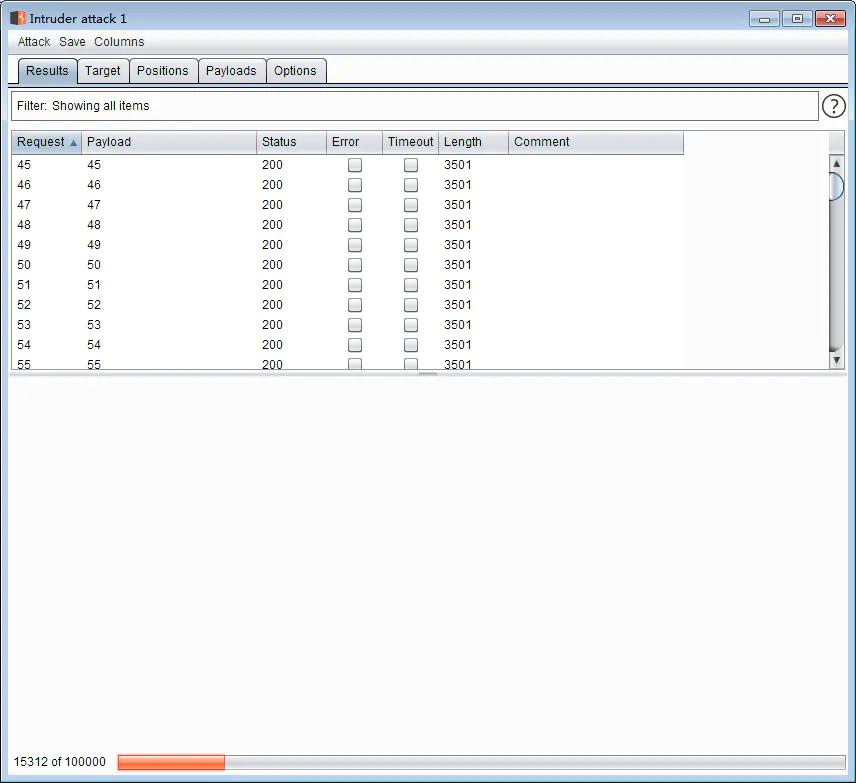Click the help question mark icon
This screenshot has width=856, height=783.
(x=833, y=106)
